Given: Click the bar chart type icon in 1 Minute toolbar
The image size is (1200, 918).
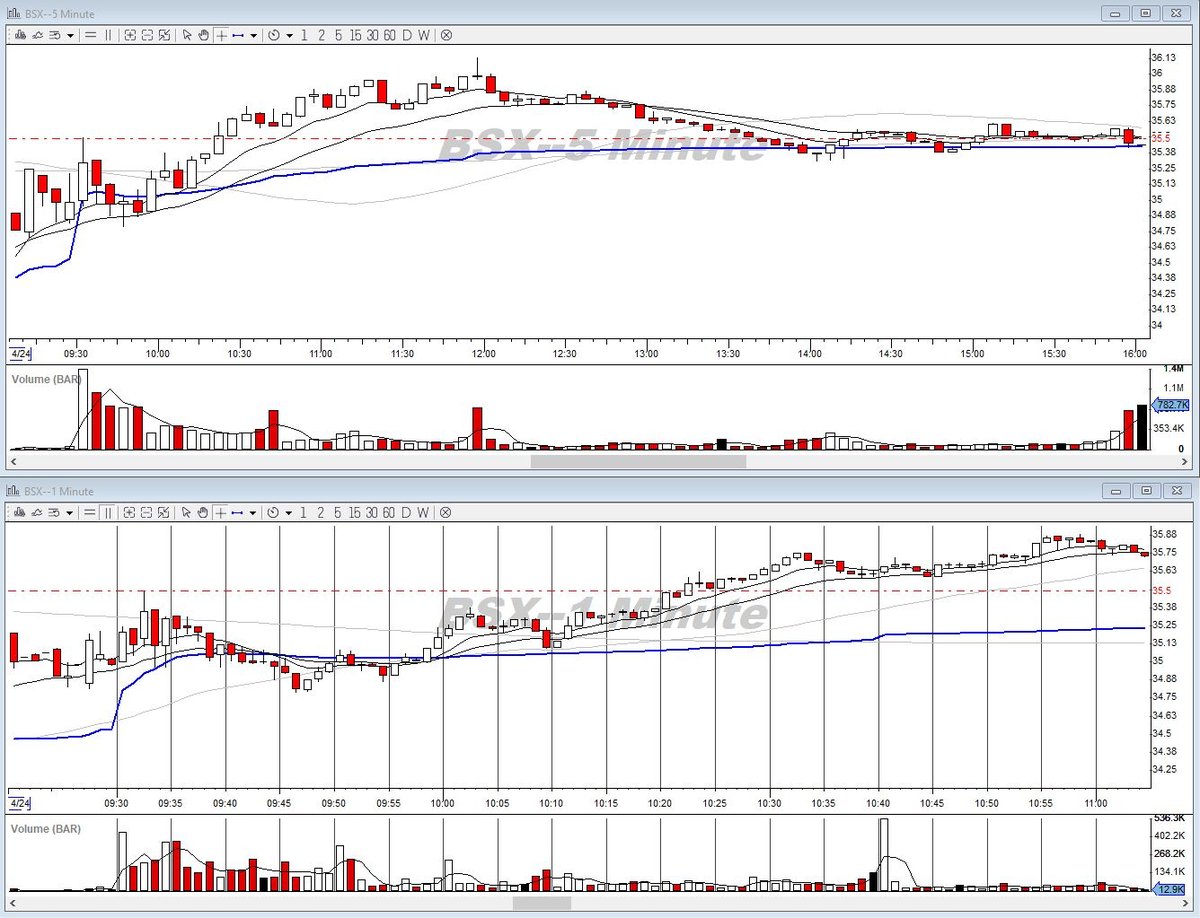Looking at the screenshot, I should [x=21, y=513].
